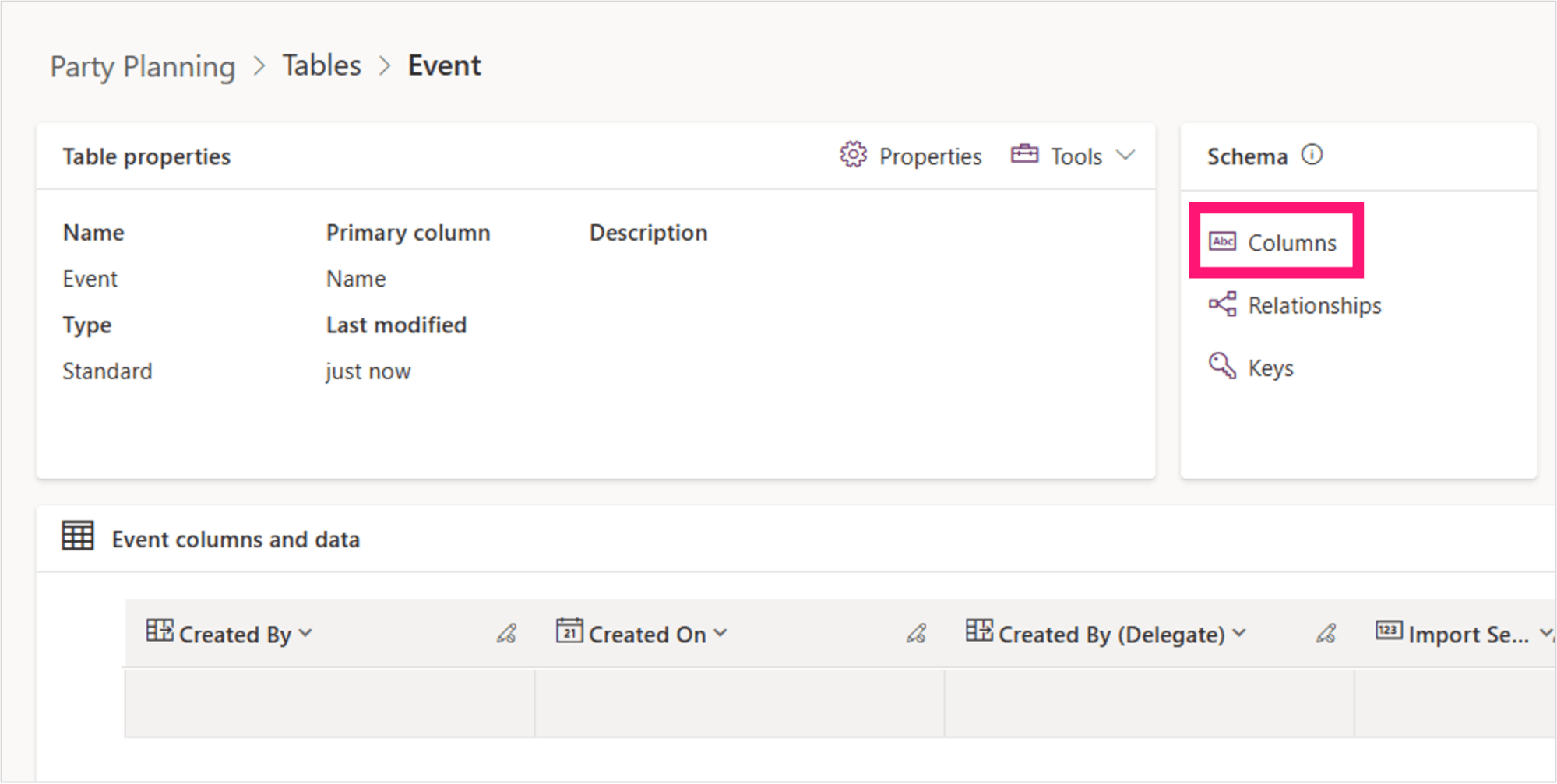This screenshot has height=784, width=1557.
Task: Select the Created On column header
Action: [x=740, y=634]
